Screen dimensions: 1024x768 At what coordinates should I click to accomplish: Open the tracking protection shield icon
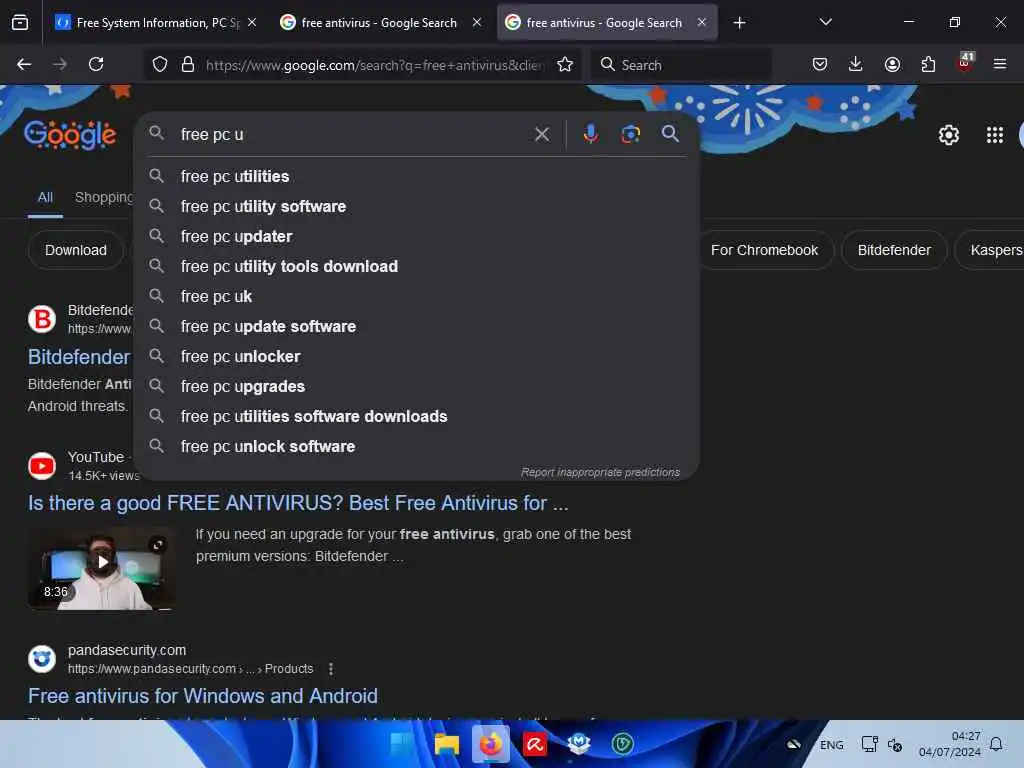(x=160, y=64)
